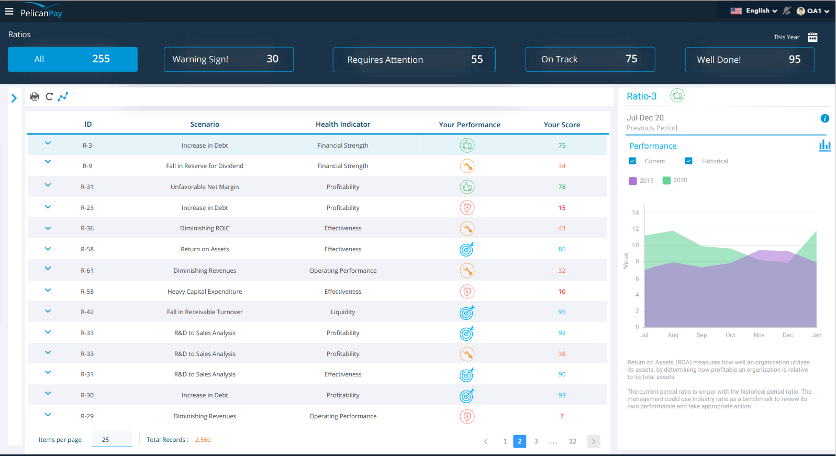This screenshot has height=456, width=836.
Task: Select the Warning Sign! filter tab
Action: 229,59
